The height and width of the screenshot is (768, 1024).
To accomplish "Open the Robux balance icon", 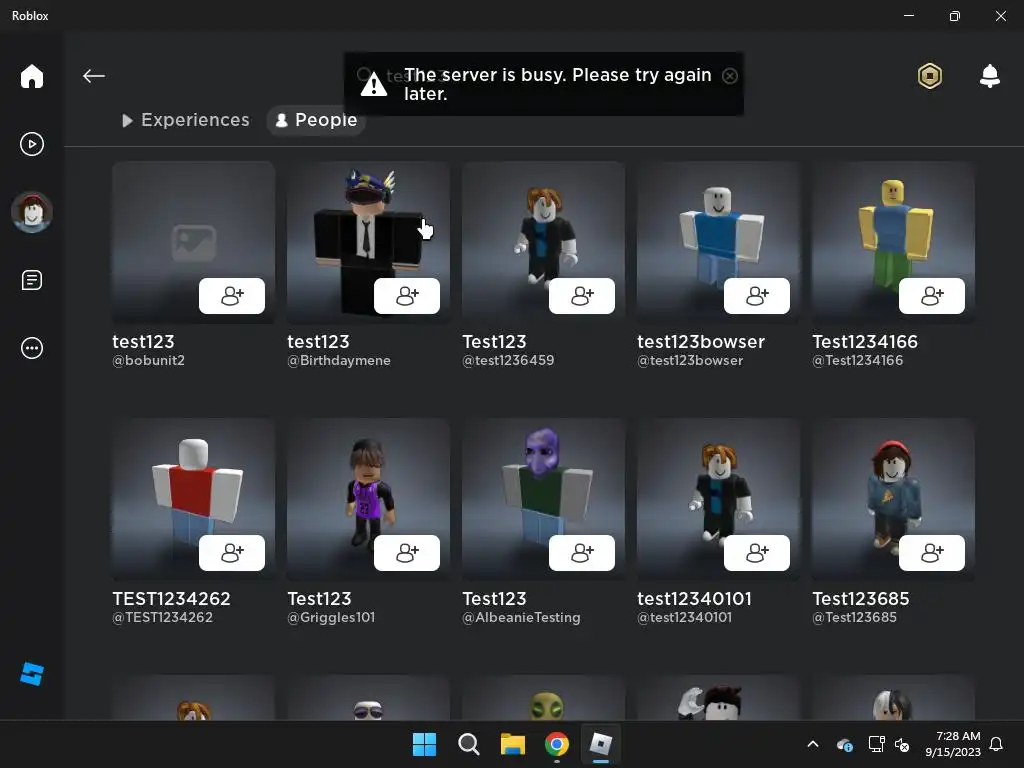I will coord(929,76).
